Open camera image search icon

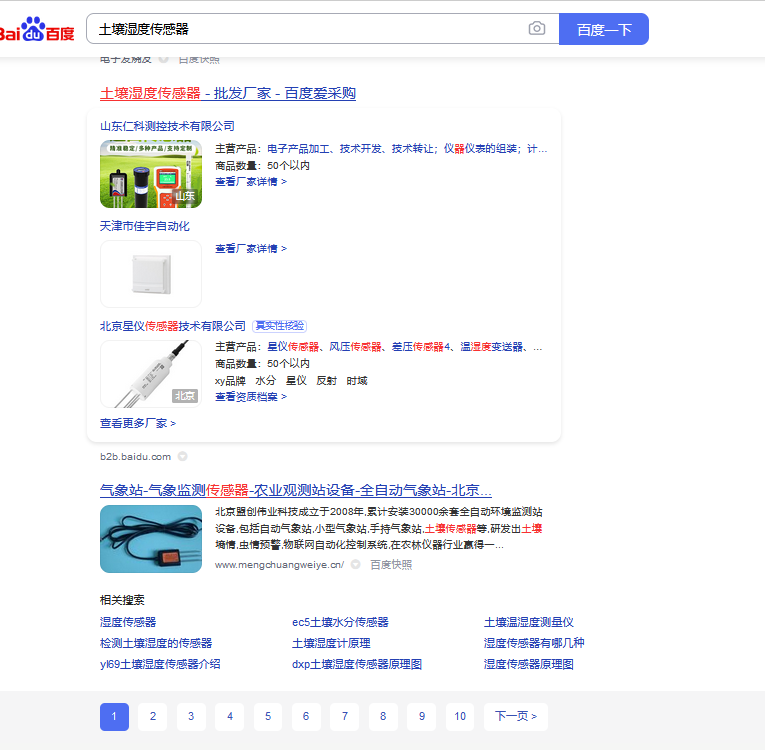(537, 28)
